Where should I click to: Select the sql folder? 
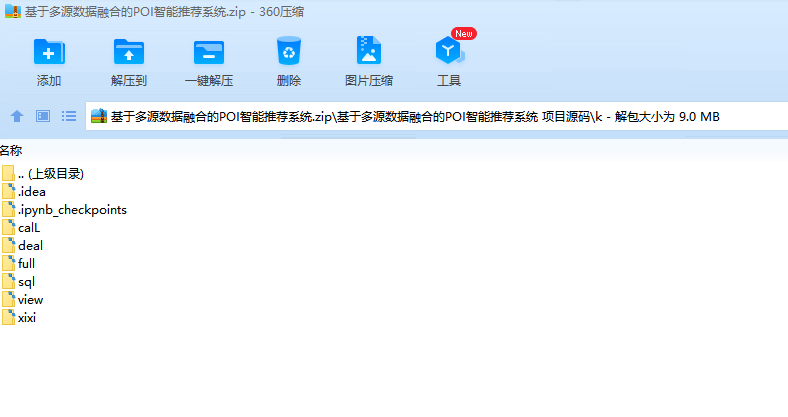click(26, 282)
